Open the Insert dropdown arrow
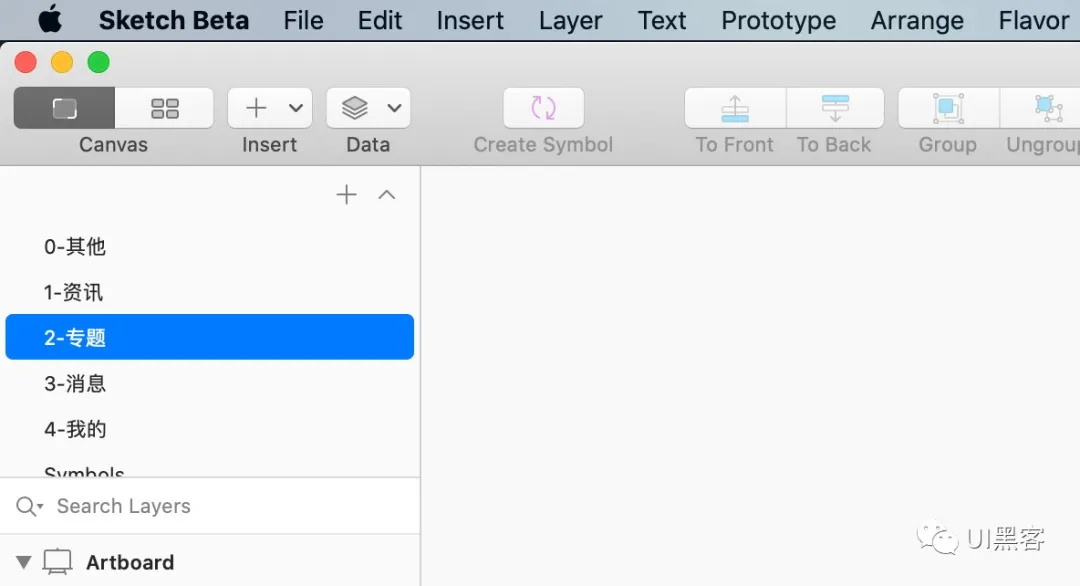 (x=296, y=108)
